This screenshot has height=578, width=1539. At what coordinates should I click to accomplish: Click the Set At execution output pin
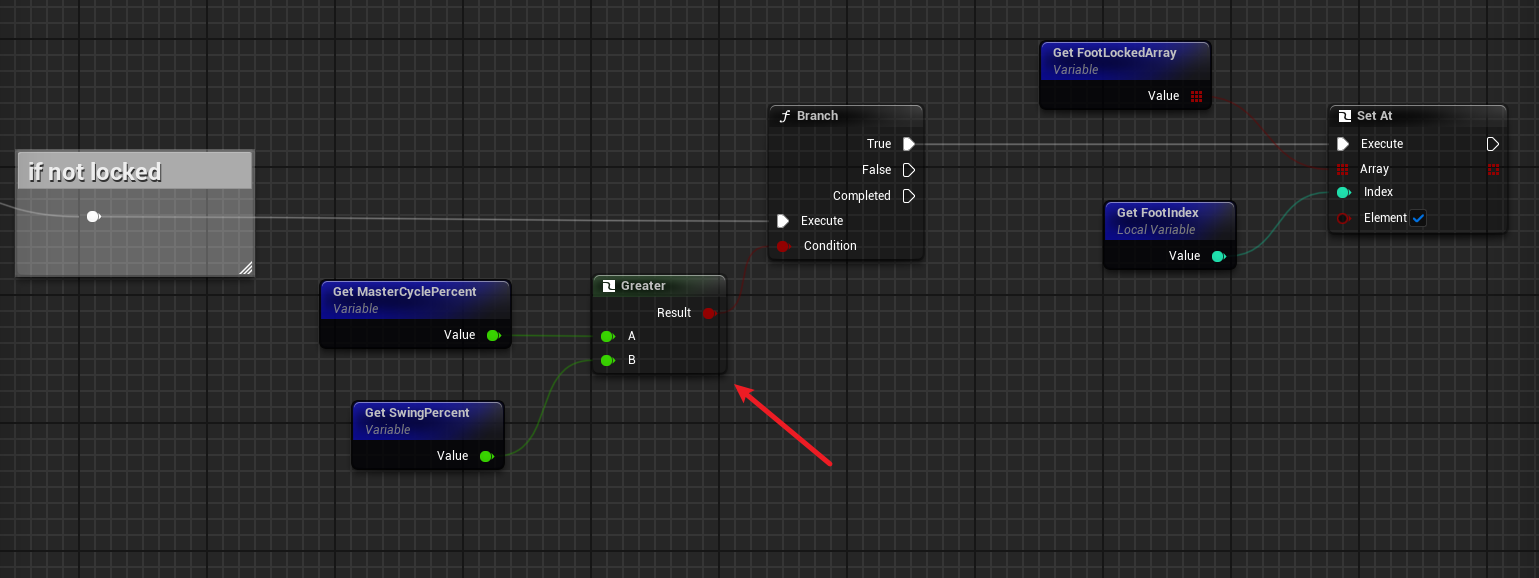click(x=1493, y=144)
